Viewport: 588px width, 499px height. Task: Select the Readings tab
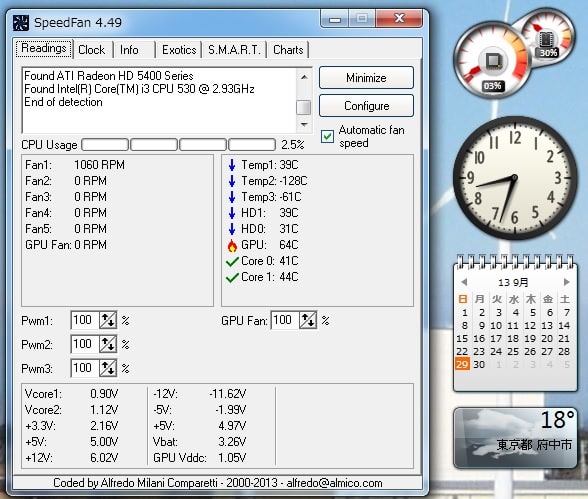click(x=44, y=48)
